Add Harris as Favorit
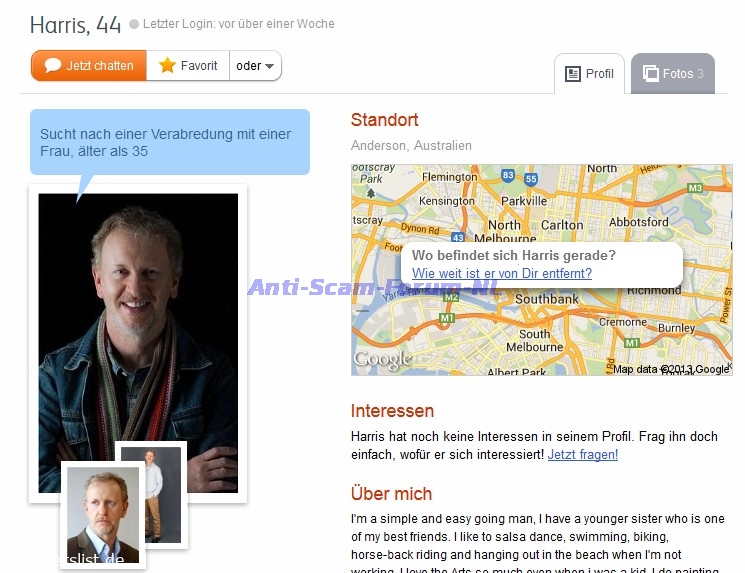 188,66
